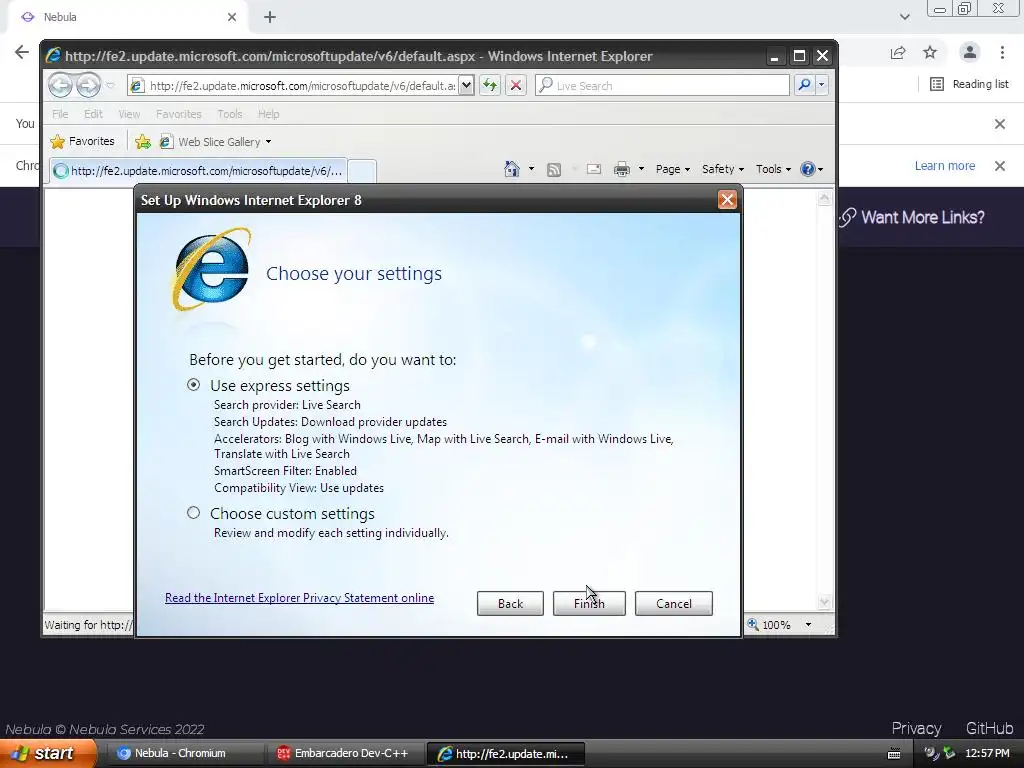
Task: Open a new tab in Internet Explorer
Action: pos(362,172)
